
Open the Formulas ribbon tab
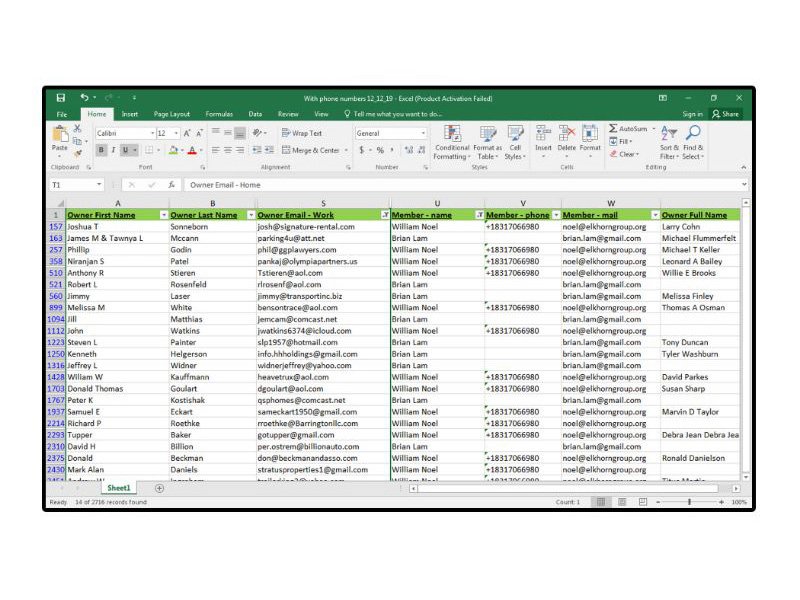(219, 114)
